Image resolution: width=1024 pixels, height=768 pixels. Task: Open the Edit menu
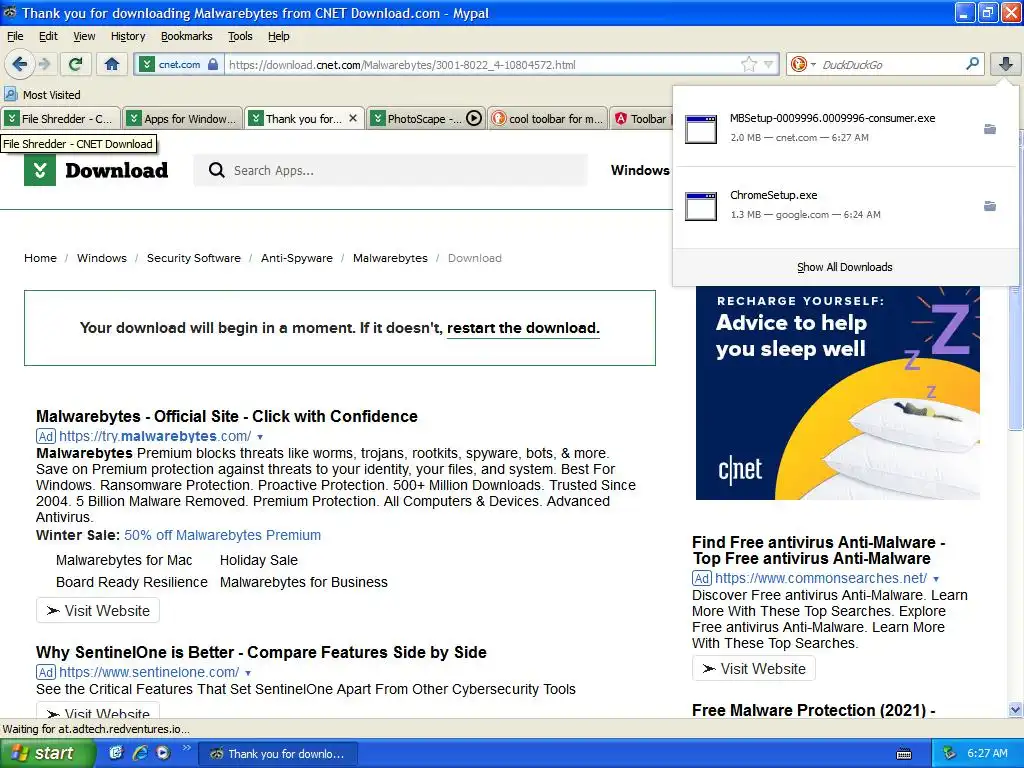[48, 36]
